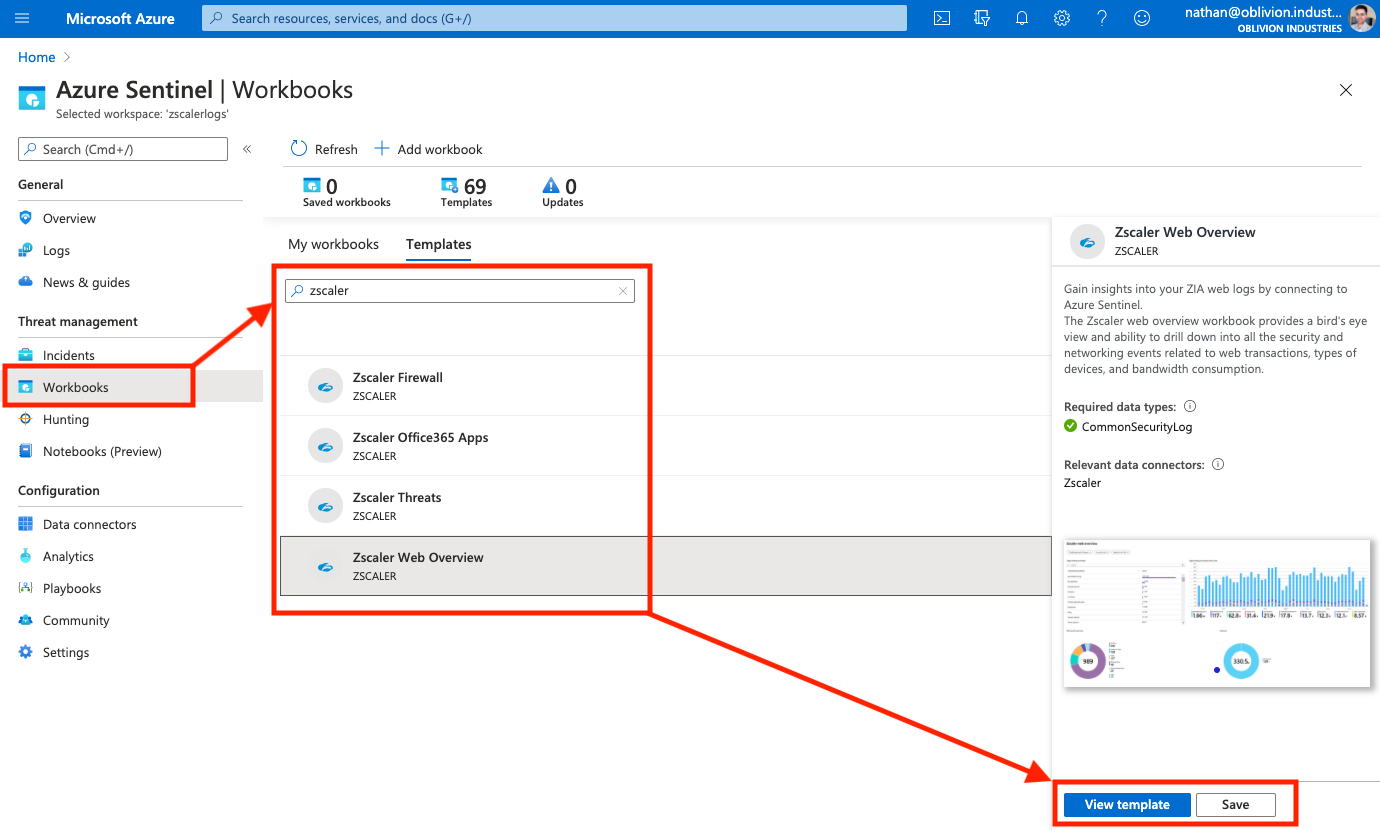Switch to the My workbooks tab
1380x830 pixels.
click(333, 244)
